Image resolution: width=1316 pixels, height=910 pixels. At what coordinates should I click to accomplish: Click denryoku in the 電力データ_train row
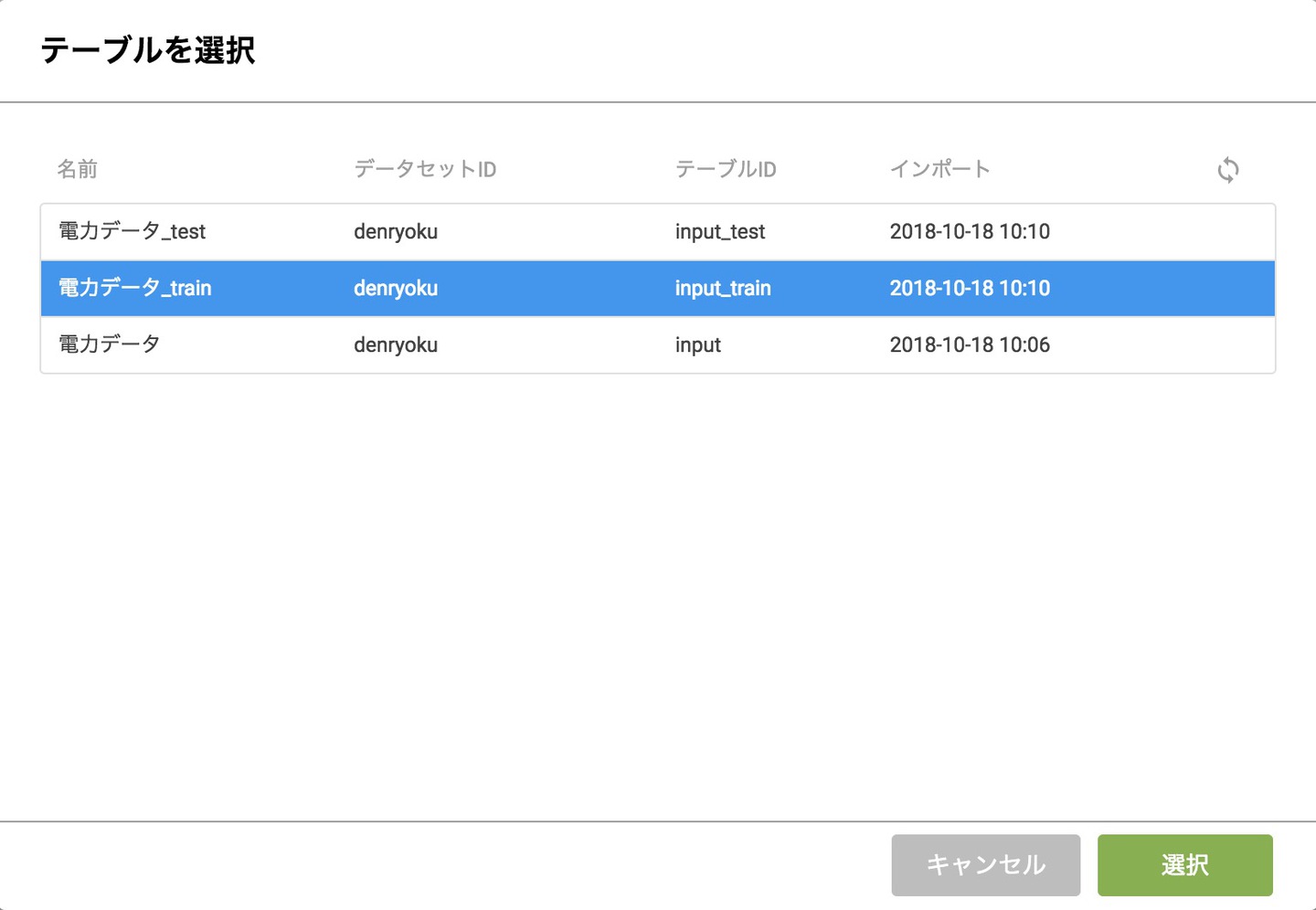pos(396,289)
